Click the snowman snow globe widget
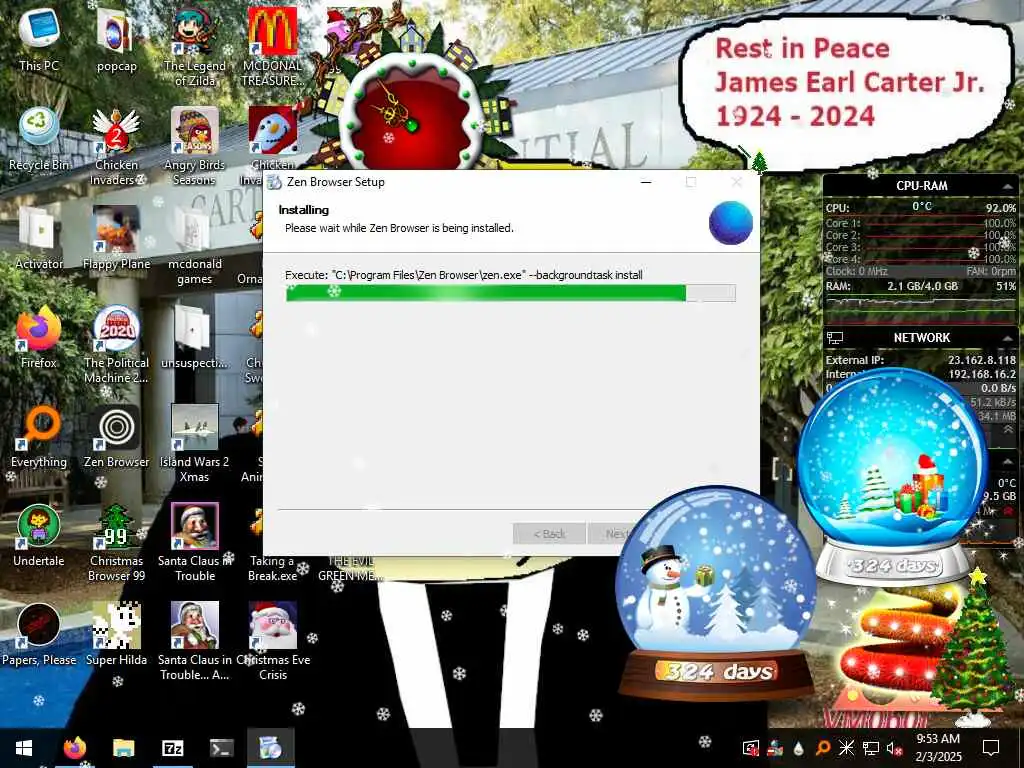Viewport: 1024px width, 768px height. (716, 591)
